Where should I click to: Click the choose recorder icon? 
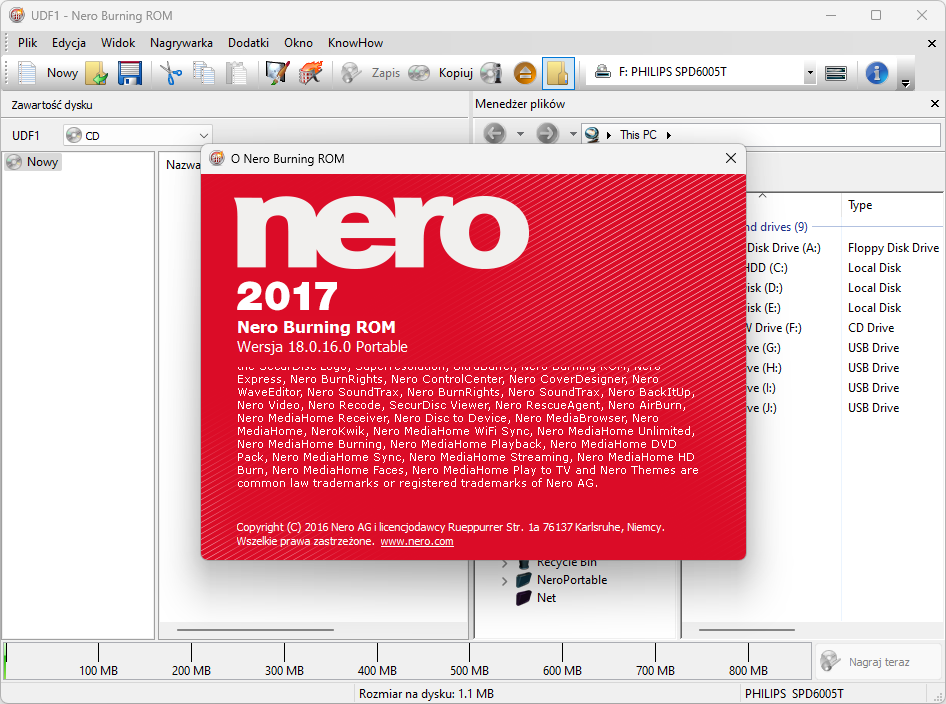836,73
